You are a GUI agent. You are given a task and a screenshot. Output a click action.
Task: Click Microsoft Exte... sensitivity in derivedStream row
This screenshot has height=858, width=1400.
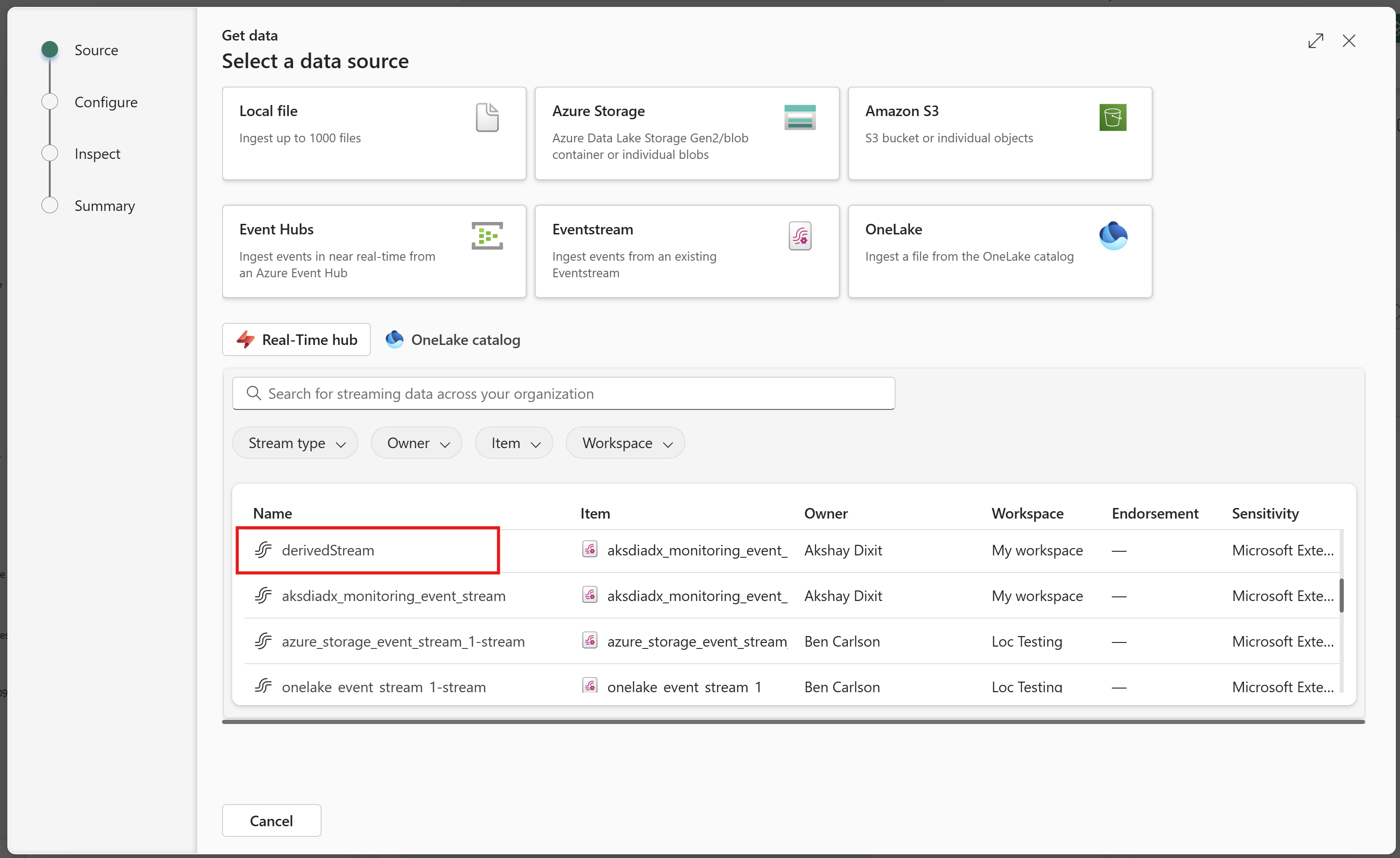click(1283, 550)
